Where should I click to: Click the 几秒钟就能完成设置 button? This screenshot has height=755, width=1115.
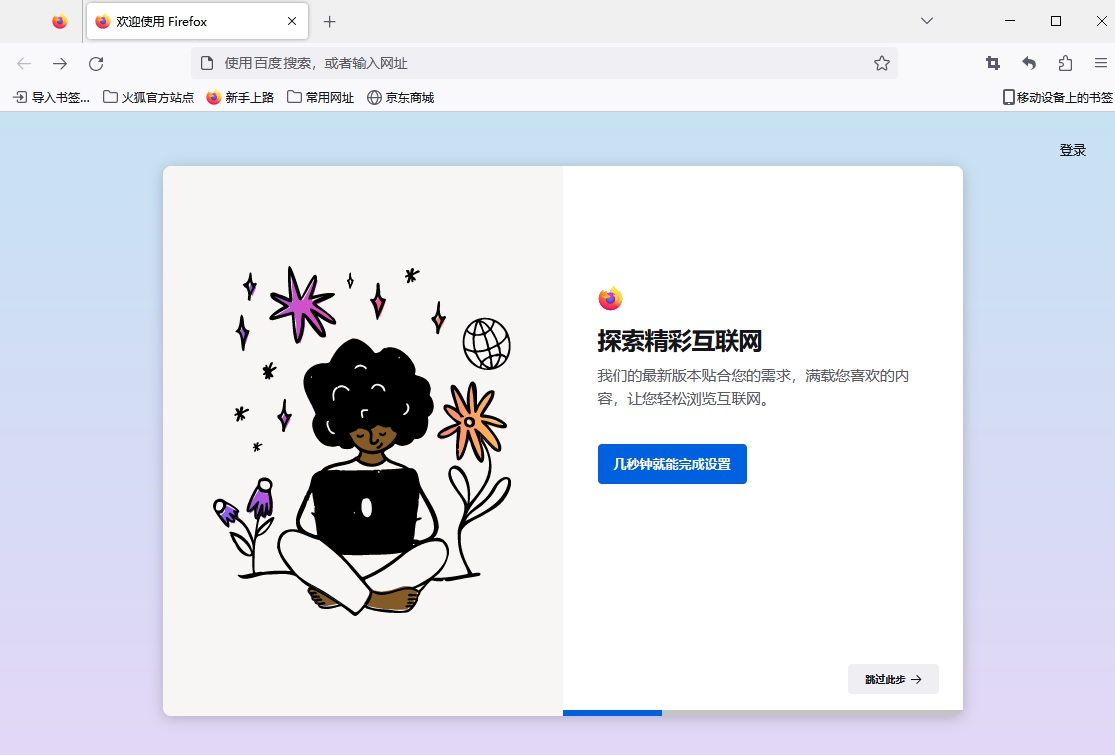click(672, 464)
